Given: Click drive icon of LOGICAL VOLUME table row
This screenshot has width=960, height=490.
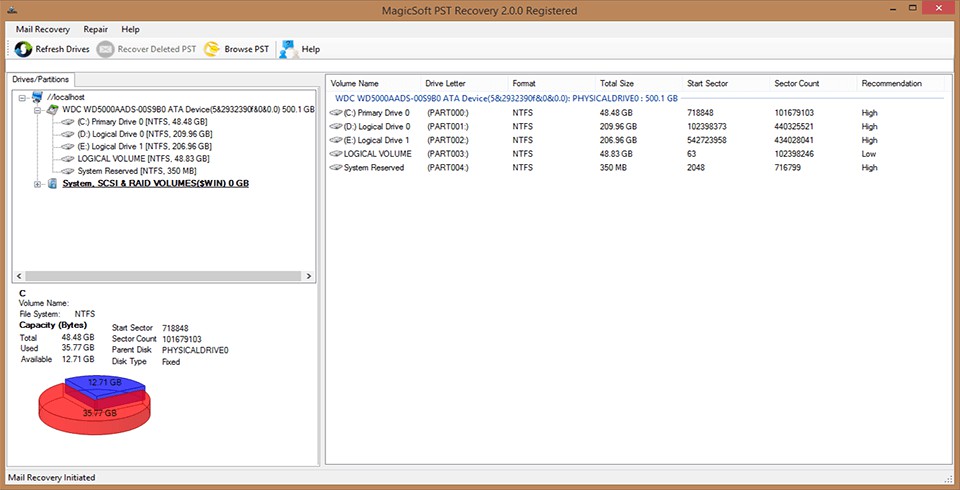Looking at the screenshot, I should 336,154.
